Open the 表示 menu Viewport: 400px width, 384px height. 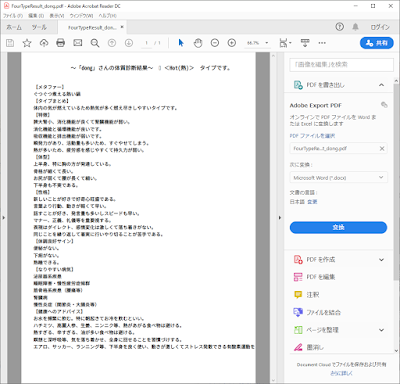pos(57,16)
